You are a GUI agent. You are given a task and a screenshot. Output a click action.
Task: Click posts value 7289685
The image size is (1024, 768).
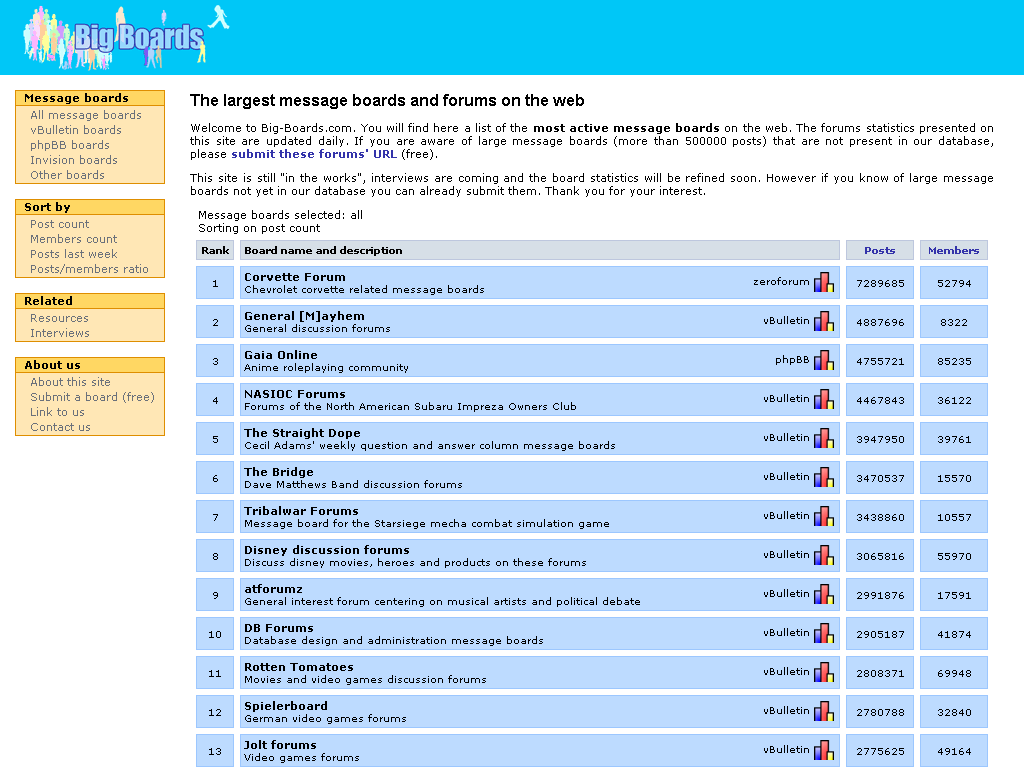[x=880, y=283]
